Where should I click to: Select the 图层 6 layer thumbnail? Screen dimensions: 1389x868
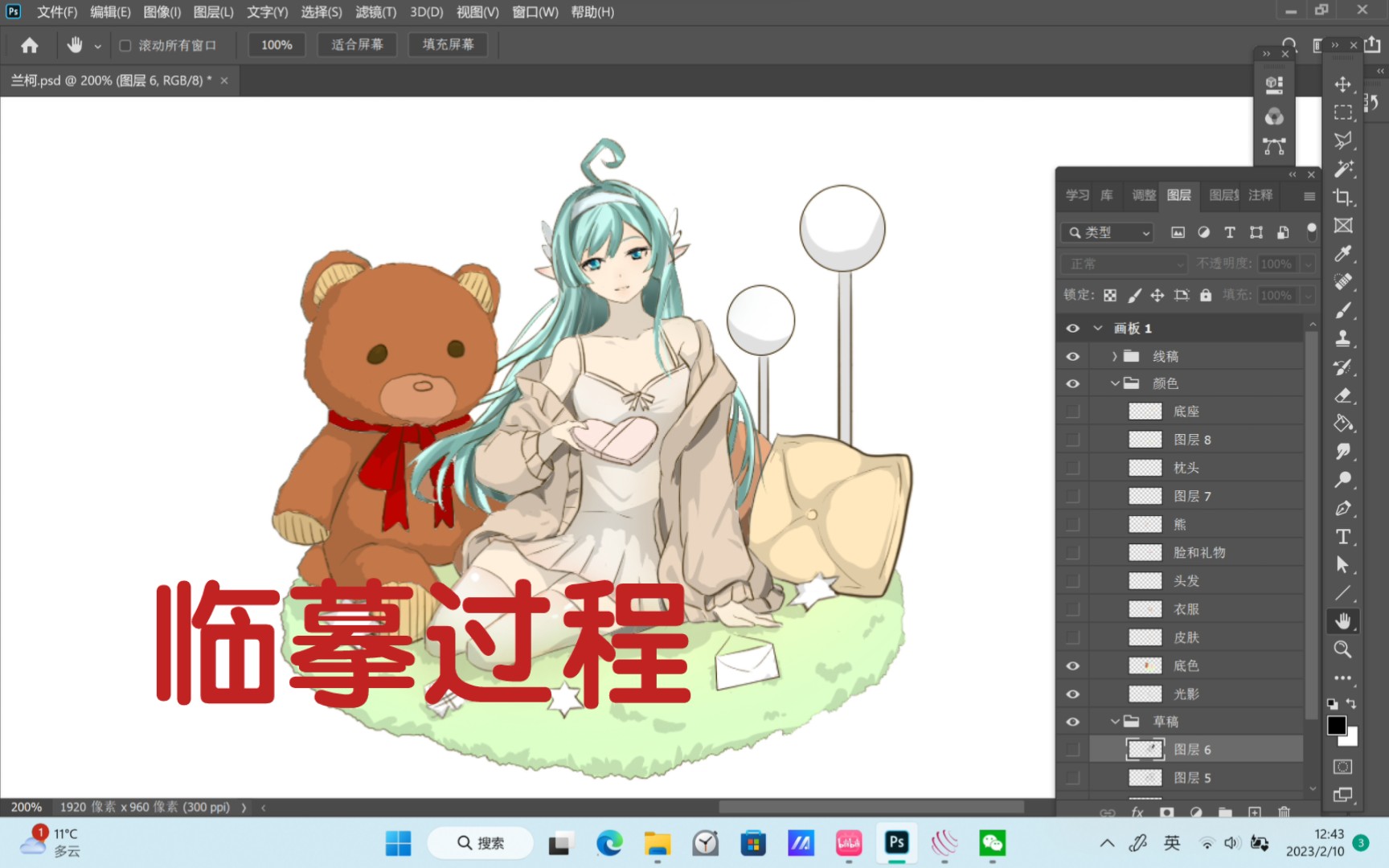(1145, 750)
